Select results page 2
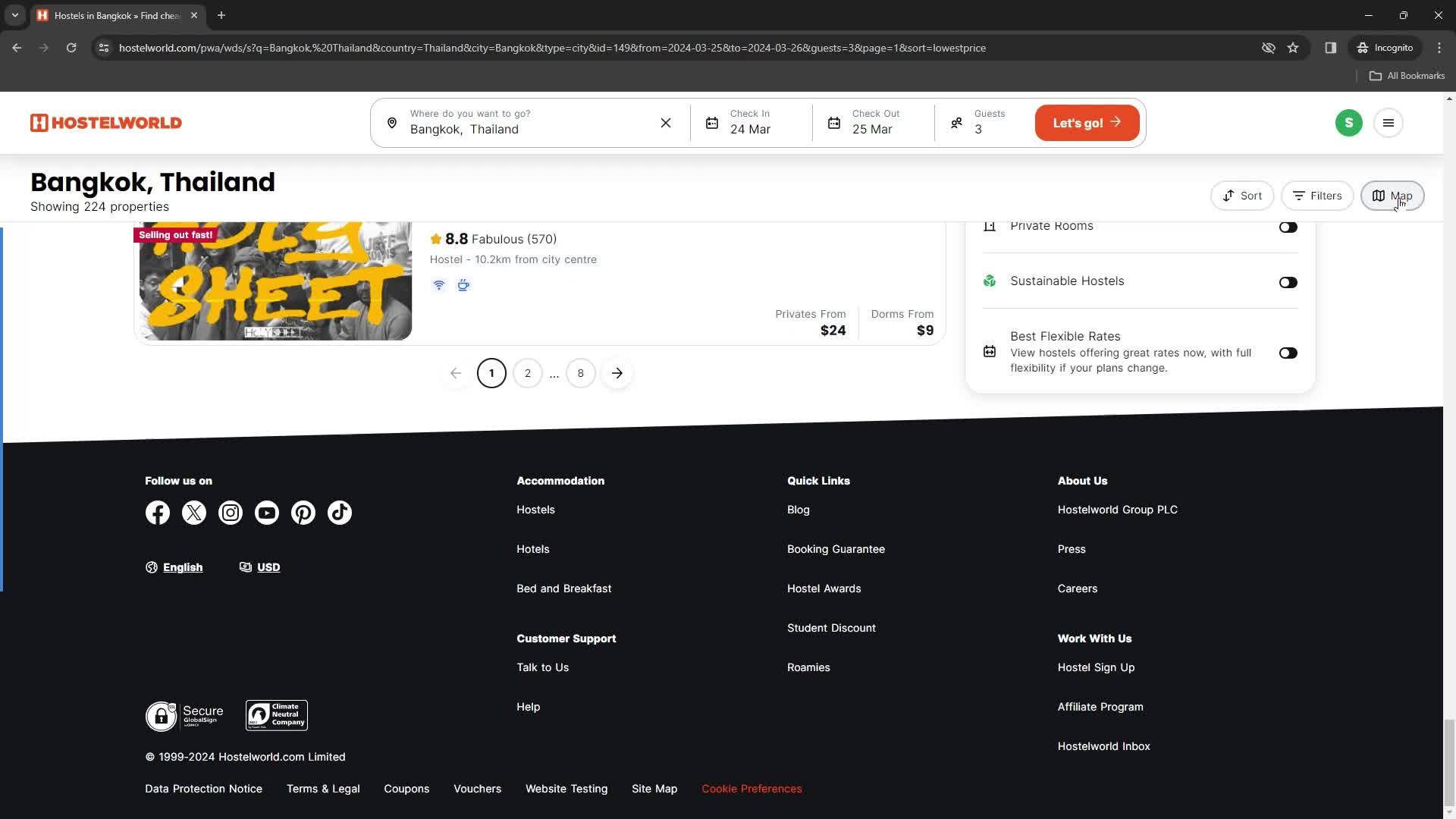 [528, 373]
